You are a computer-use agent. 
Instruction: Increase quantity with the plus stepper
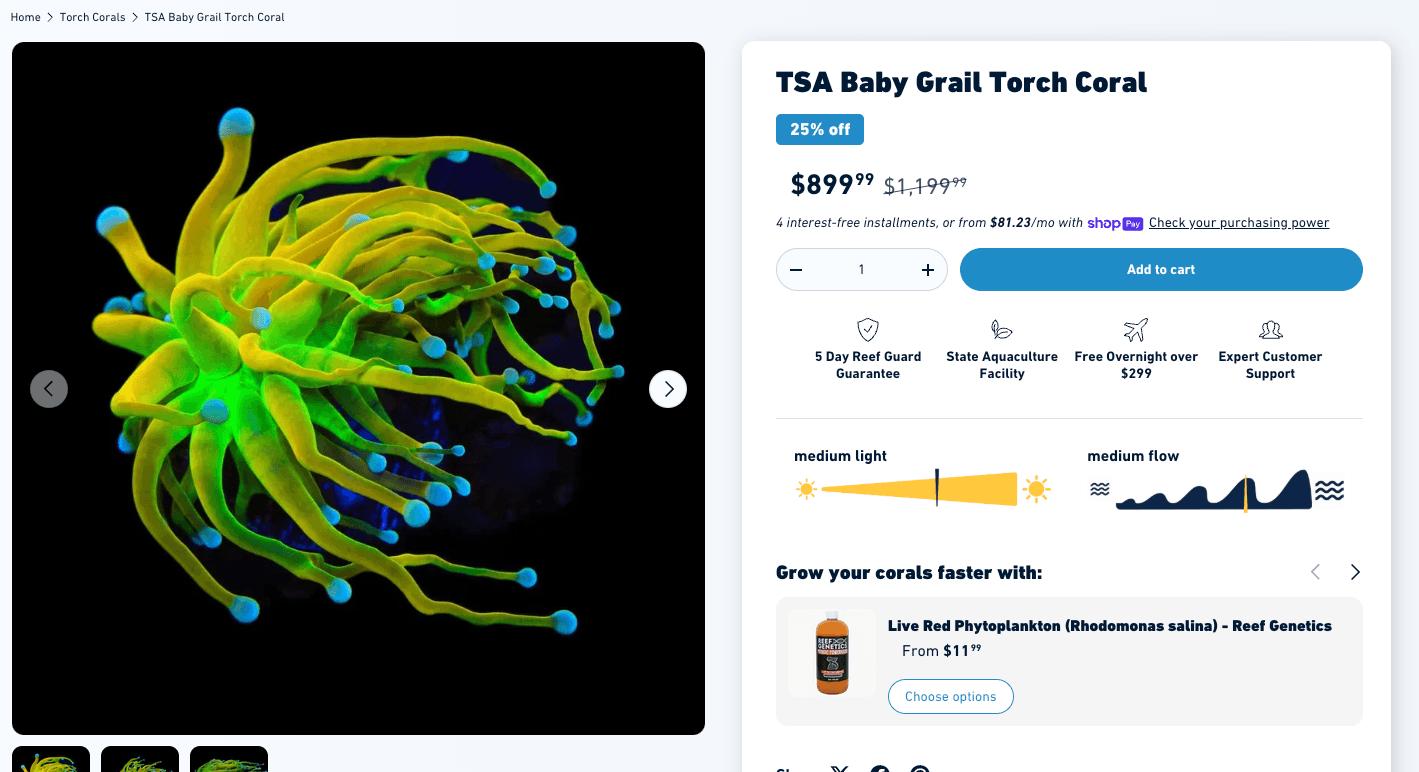coord(928,269)
